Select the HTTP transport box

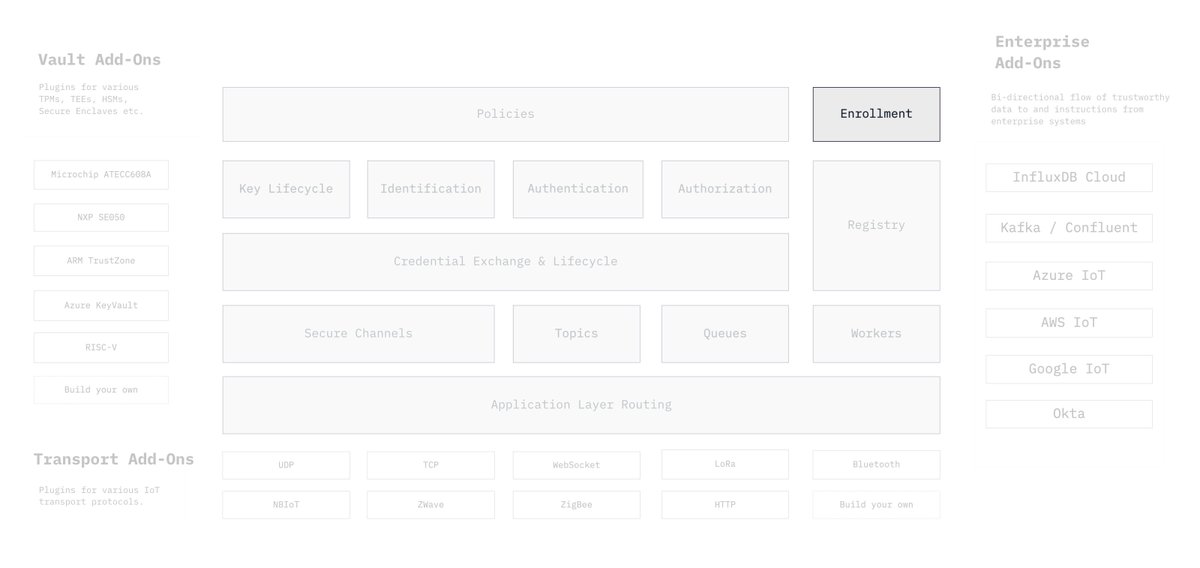725,505
